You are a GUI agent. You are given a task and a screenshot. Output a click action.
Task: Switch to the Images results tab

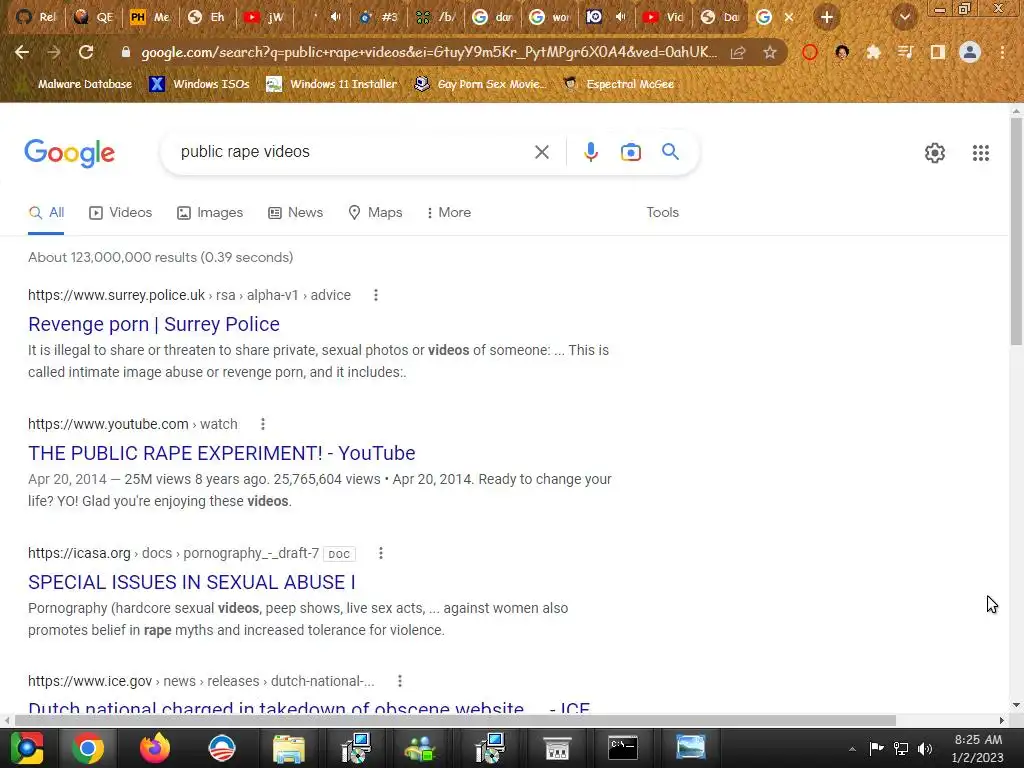click(x=210, y=212)
